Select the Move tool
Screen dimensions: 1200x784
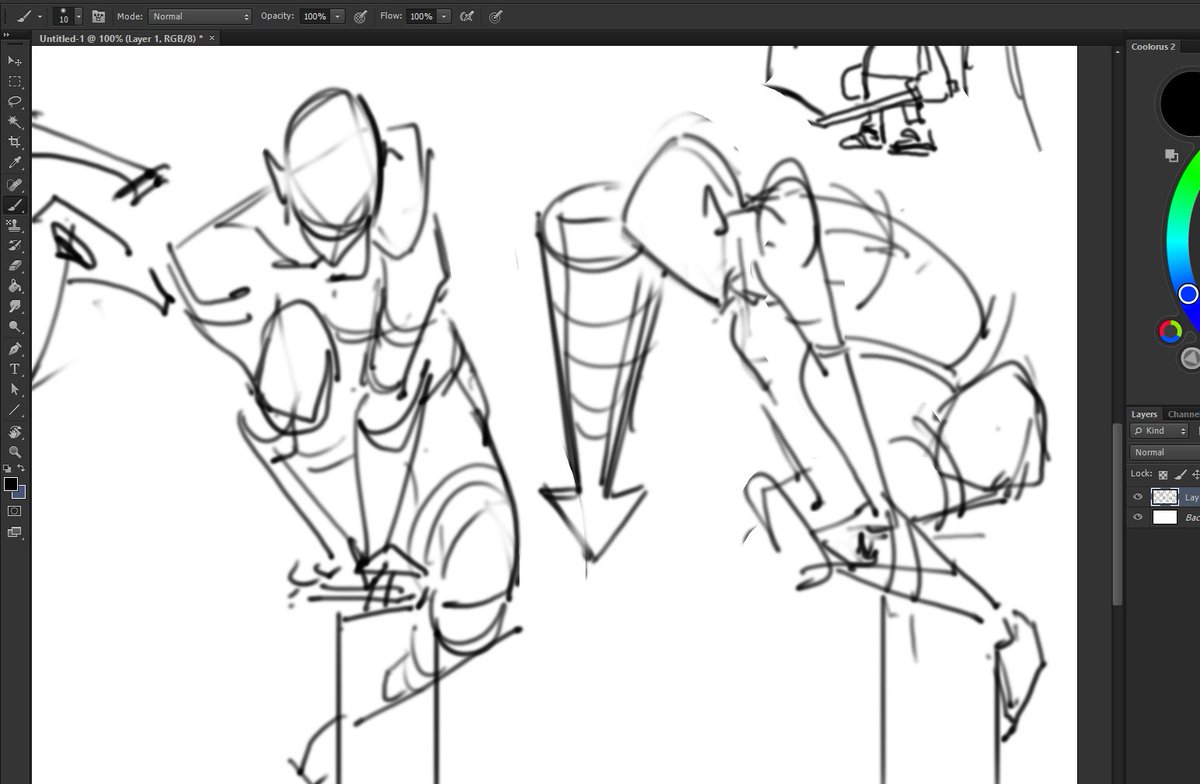15,61
